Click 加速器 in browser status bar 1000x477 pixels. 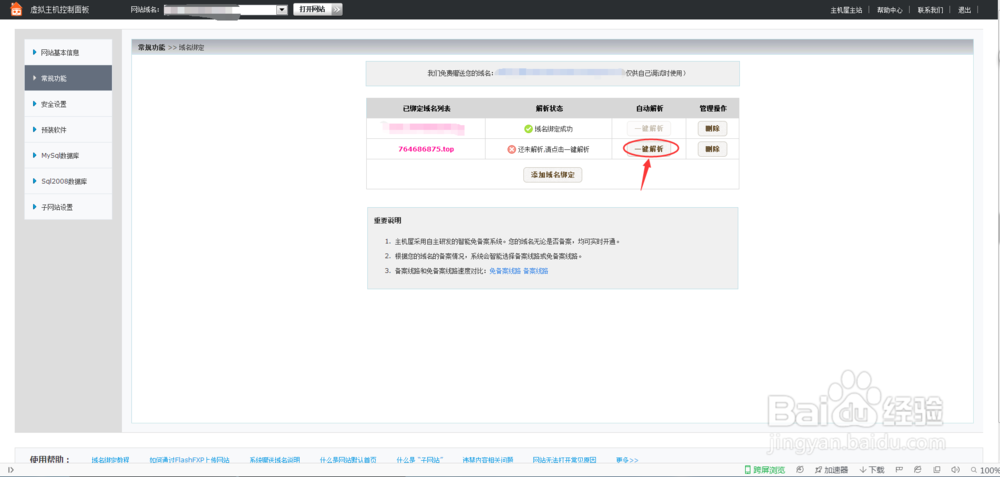[830, 470]
